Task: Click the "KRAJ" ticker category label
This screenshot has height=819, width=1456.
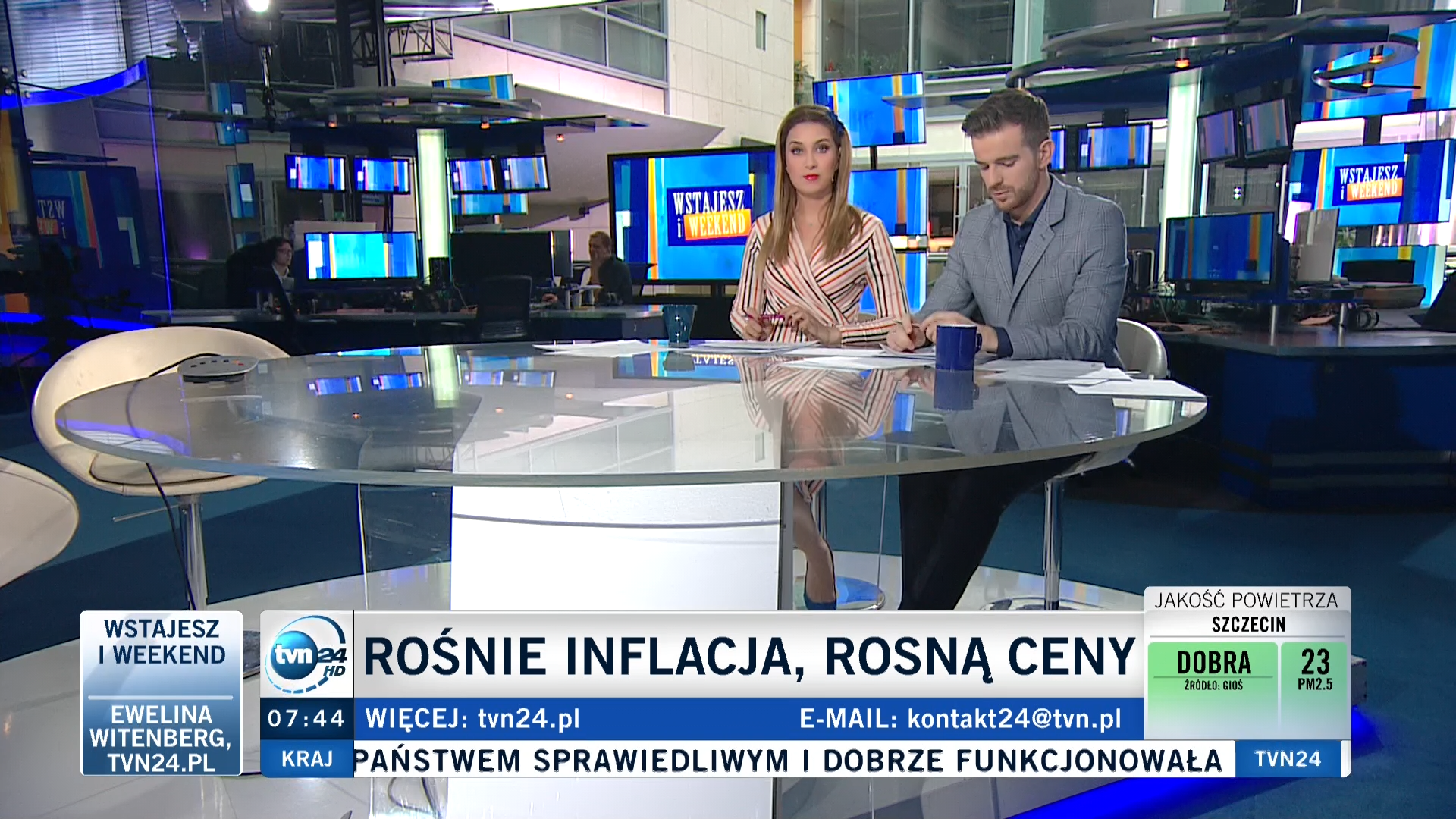Action: 307,759
